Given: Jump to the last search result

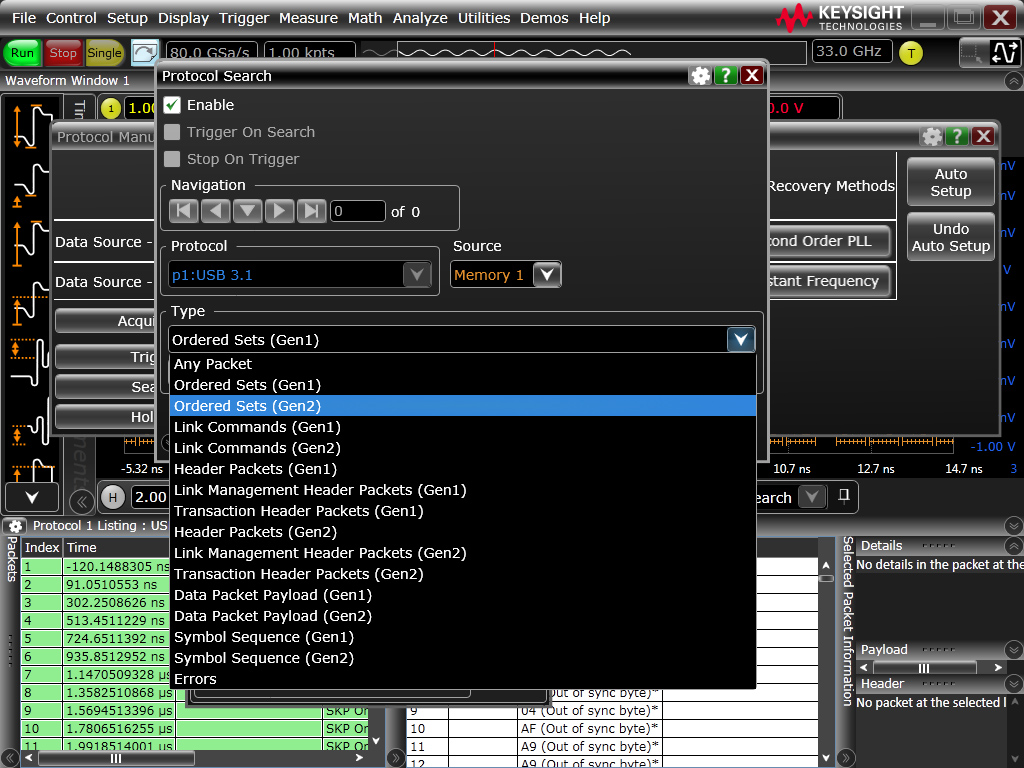Looking at the screenshot, I should pyautogui.click(x=312, y=211).
